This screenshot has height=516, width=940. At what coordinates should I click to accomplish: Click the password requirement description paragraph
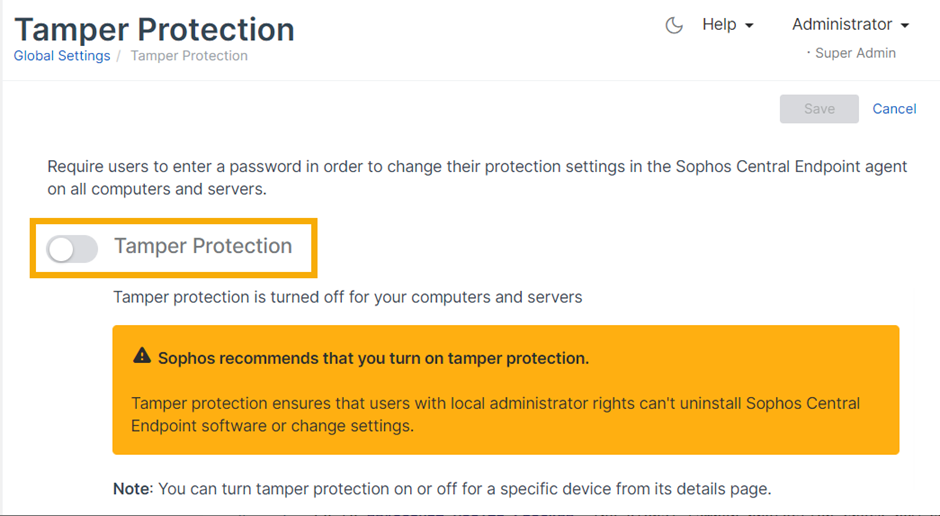pyautogui.click(x=477, y=177)
